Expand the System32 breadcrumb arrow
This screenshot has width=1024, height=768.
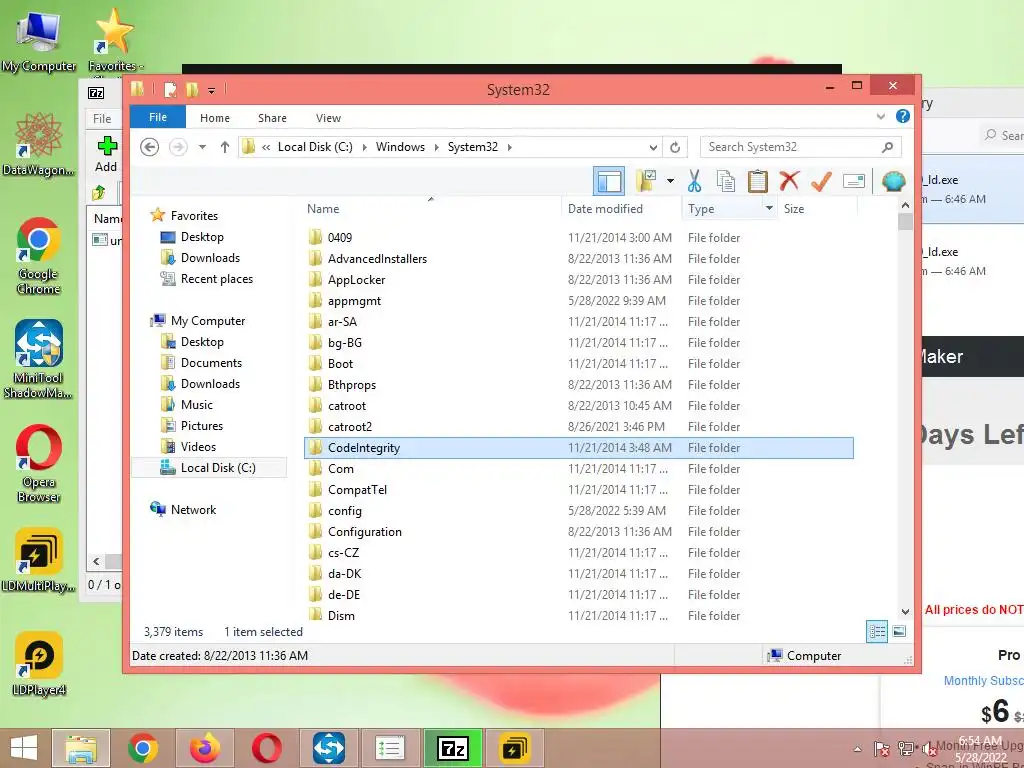point(509,147)
